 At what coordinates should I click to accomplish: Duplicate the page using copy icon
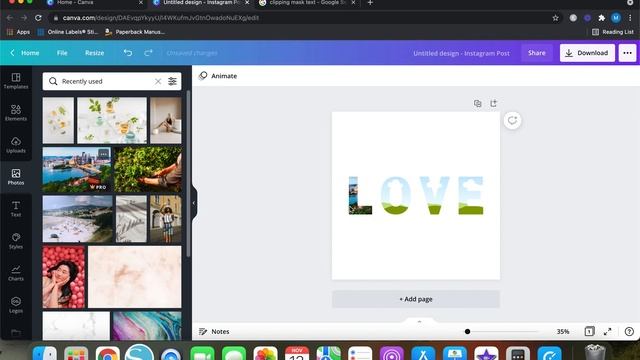tap(478, 103)
